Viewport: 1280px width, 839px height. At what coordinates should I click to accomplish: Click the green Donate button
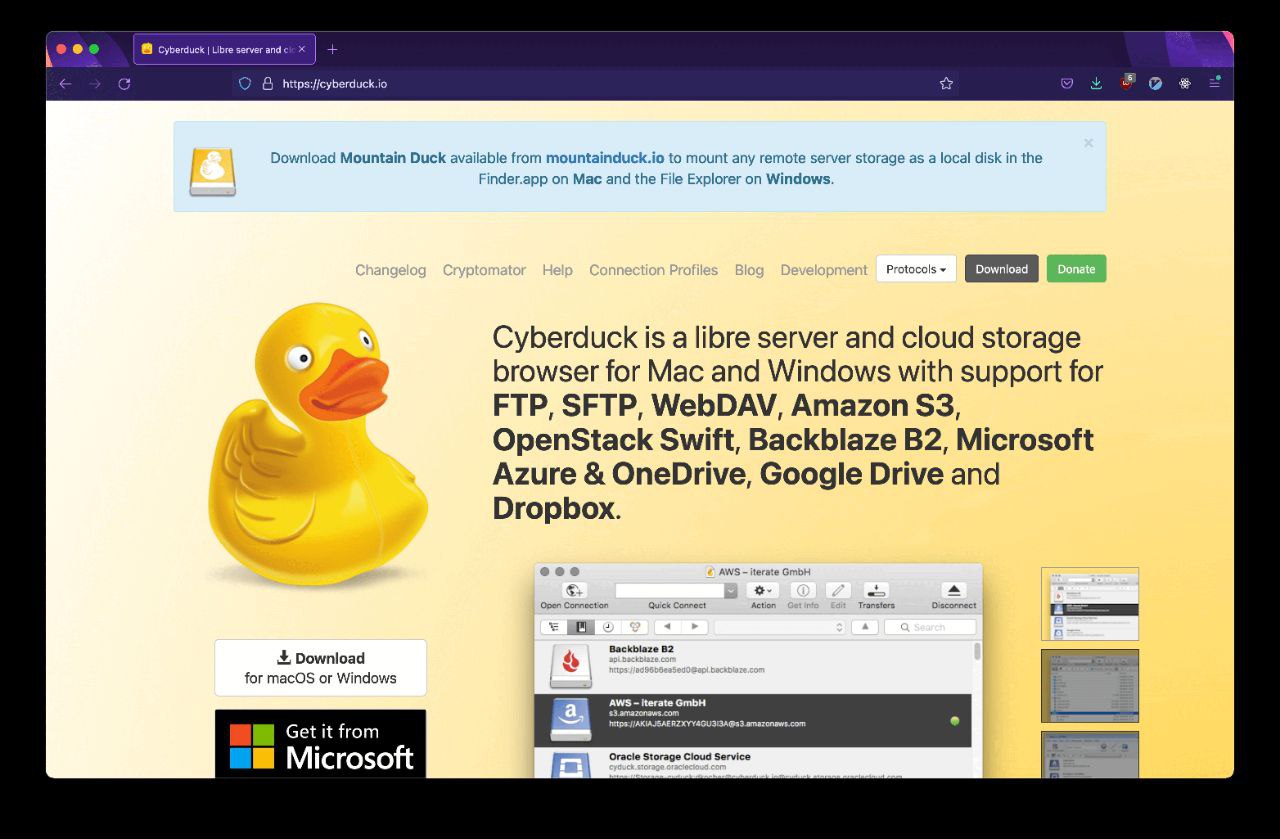[1076, 269]
